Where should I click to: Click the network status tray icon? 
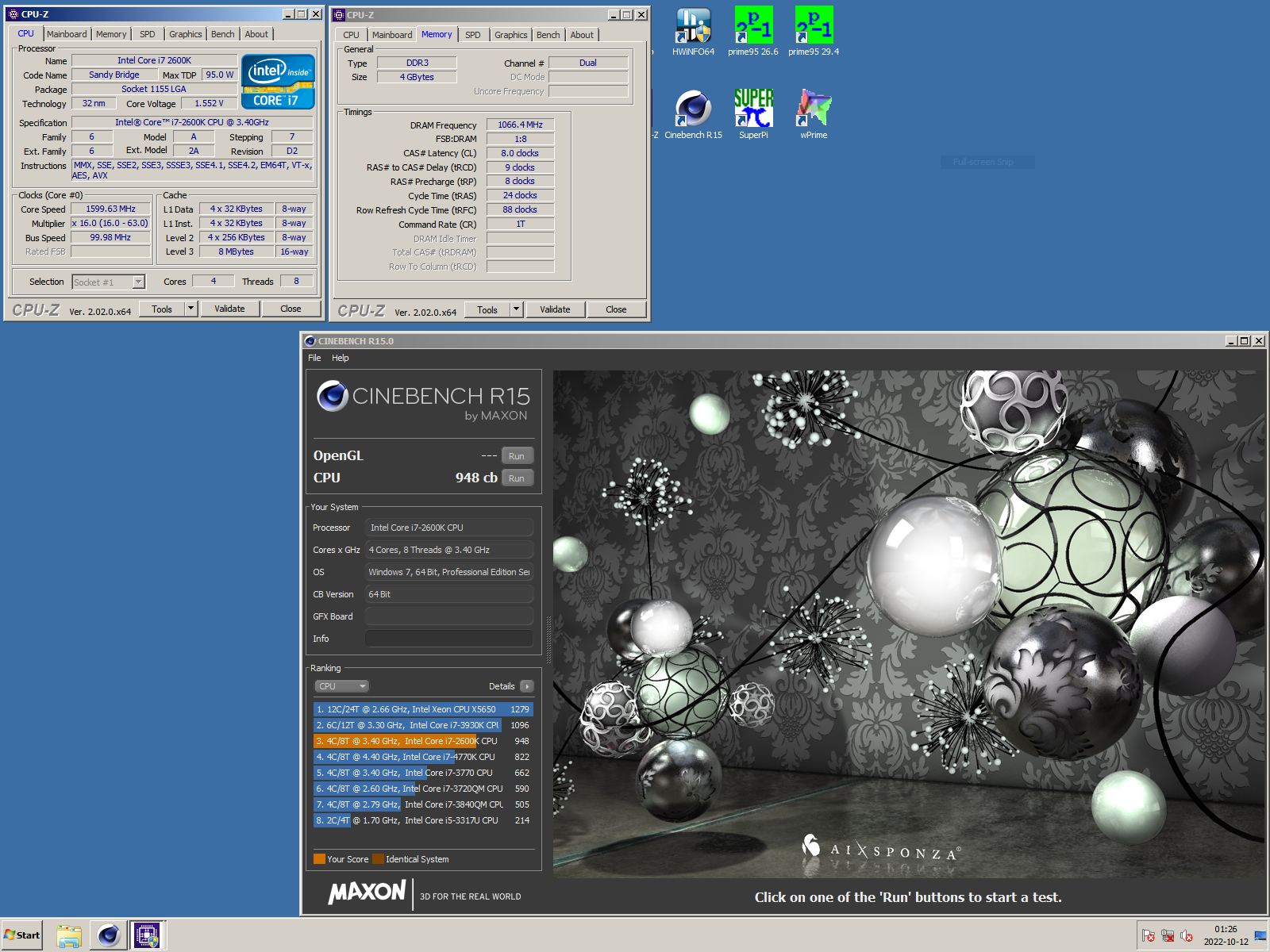coord(1168,936)
